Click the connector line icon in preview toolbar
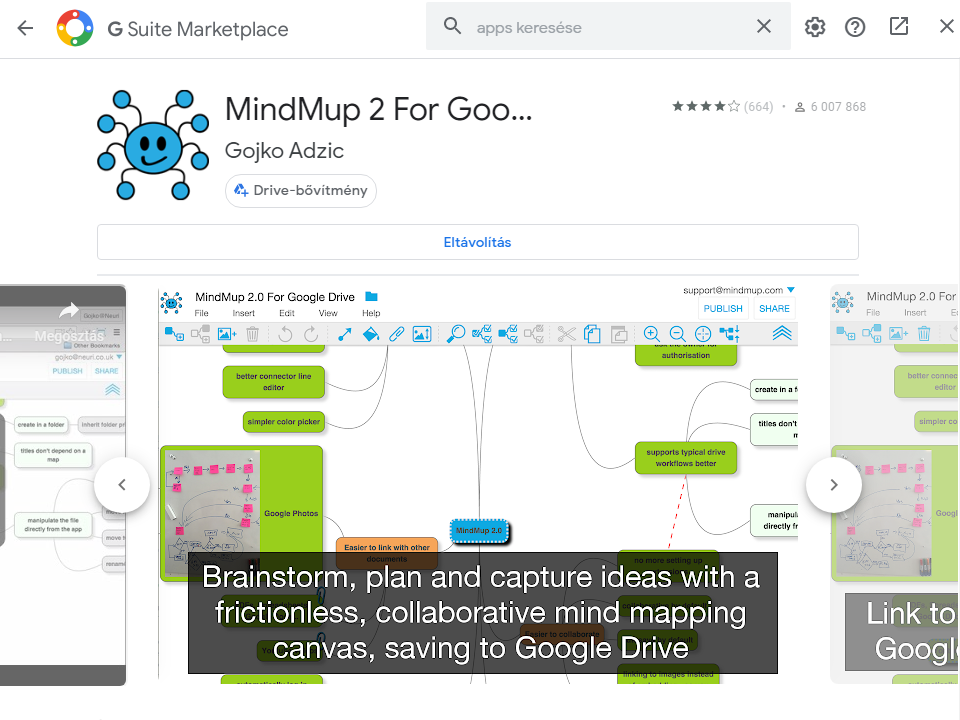 coord(345,334)
